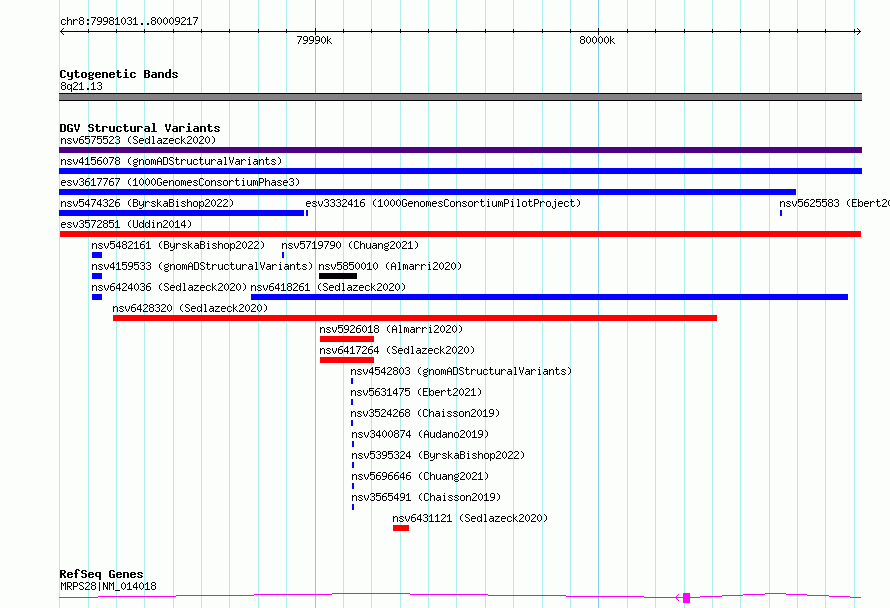Click the gray 8q21.13 cytogenetic band bar
The image size is (890, 608).
(460, 97)
